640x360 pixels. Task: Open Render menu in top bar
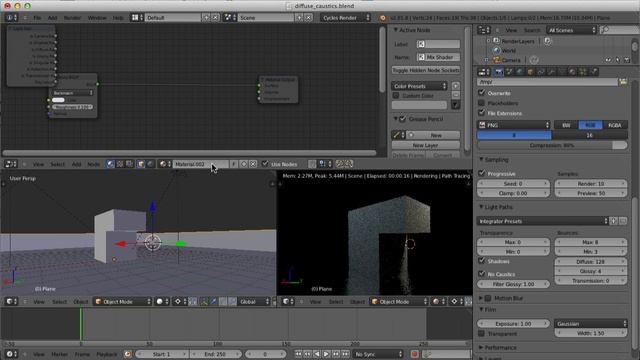pos(72,18)
